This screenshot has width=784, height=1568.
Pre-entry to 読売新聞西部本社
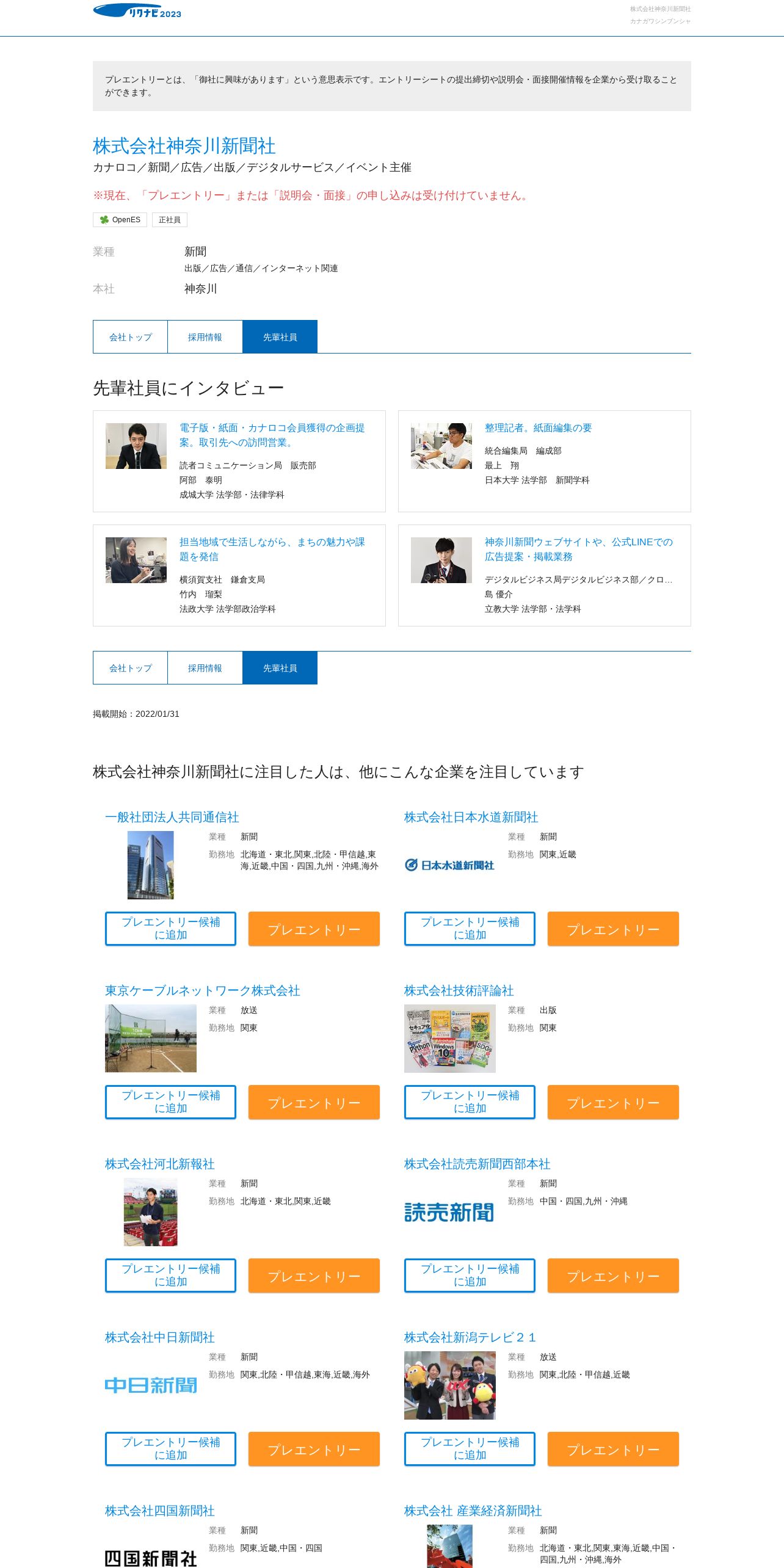click(613, 1275)
